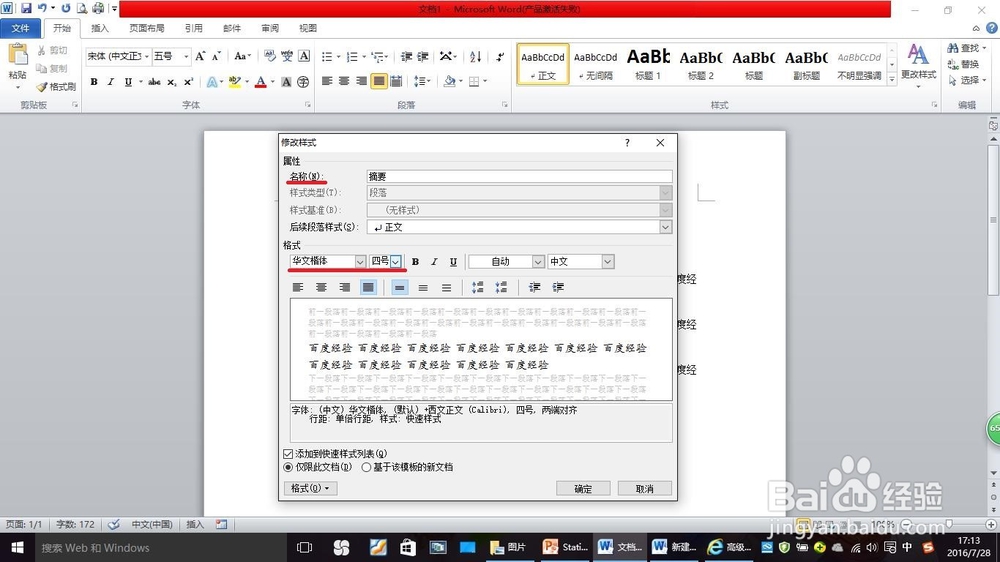
Task: Switch to the 视图 ribbon tab
Action: tap(308, 28)
